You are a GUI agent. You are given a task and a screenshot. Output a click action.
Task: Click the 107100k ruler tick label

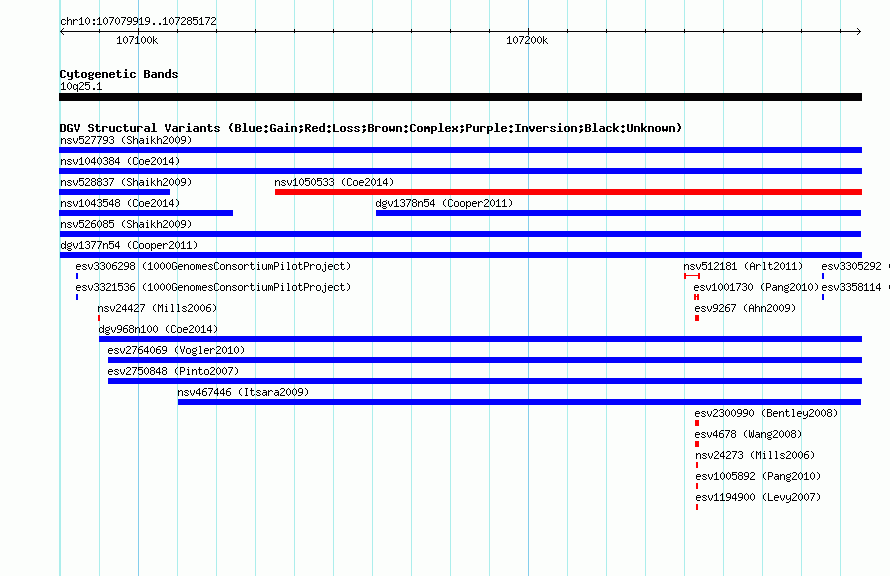137,40
